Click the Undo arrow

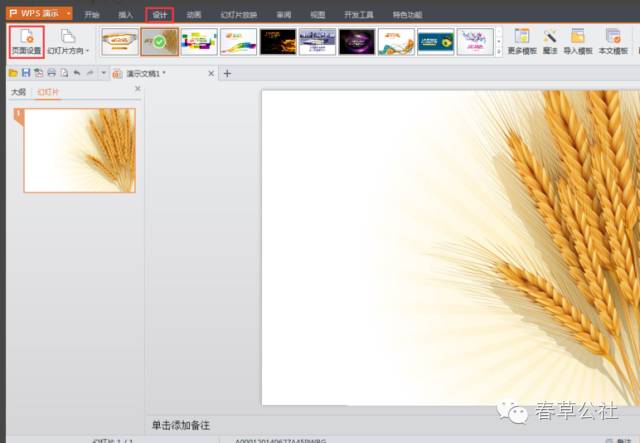pos(77,73)
